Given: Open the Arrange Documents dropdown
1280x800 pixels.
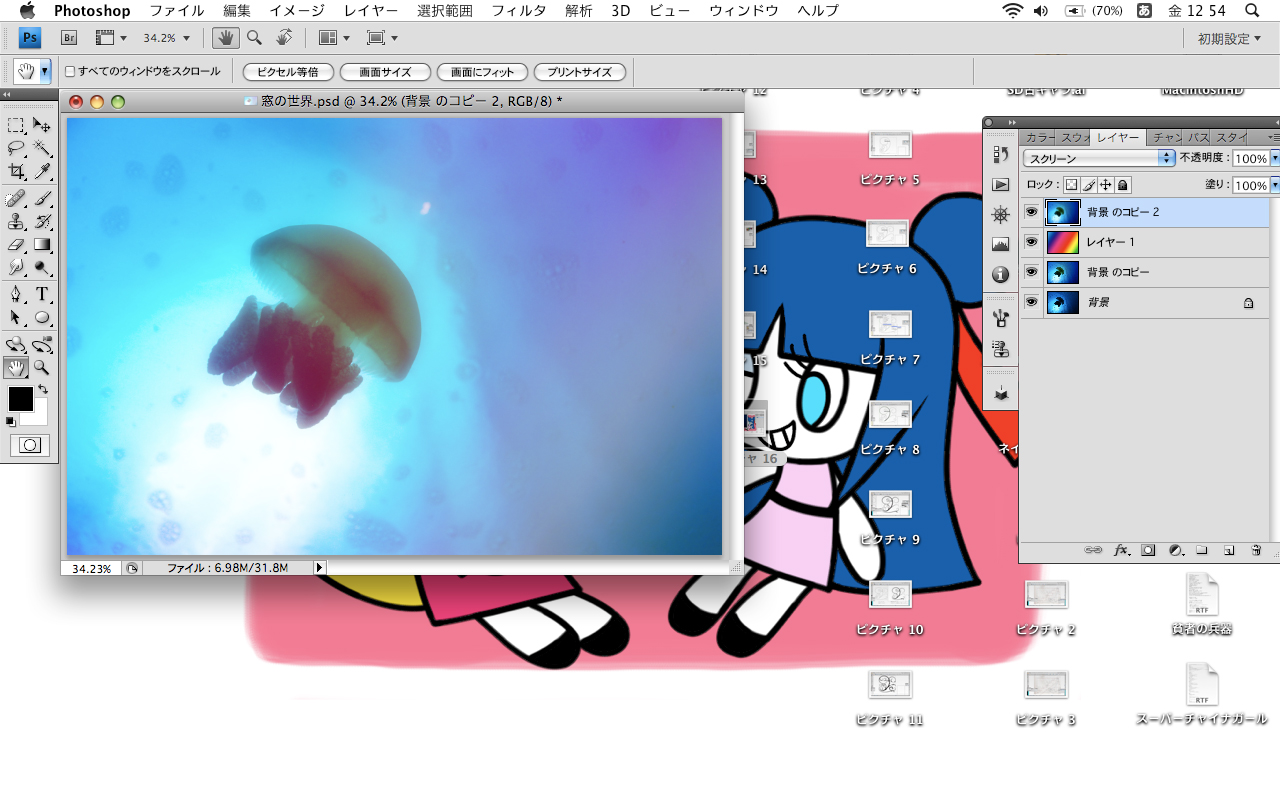Looking at the screenshot, I should point(334,38).
